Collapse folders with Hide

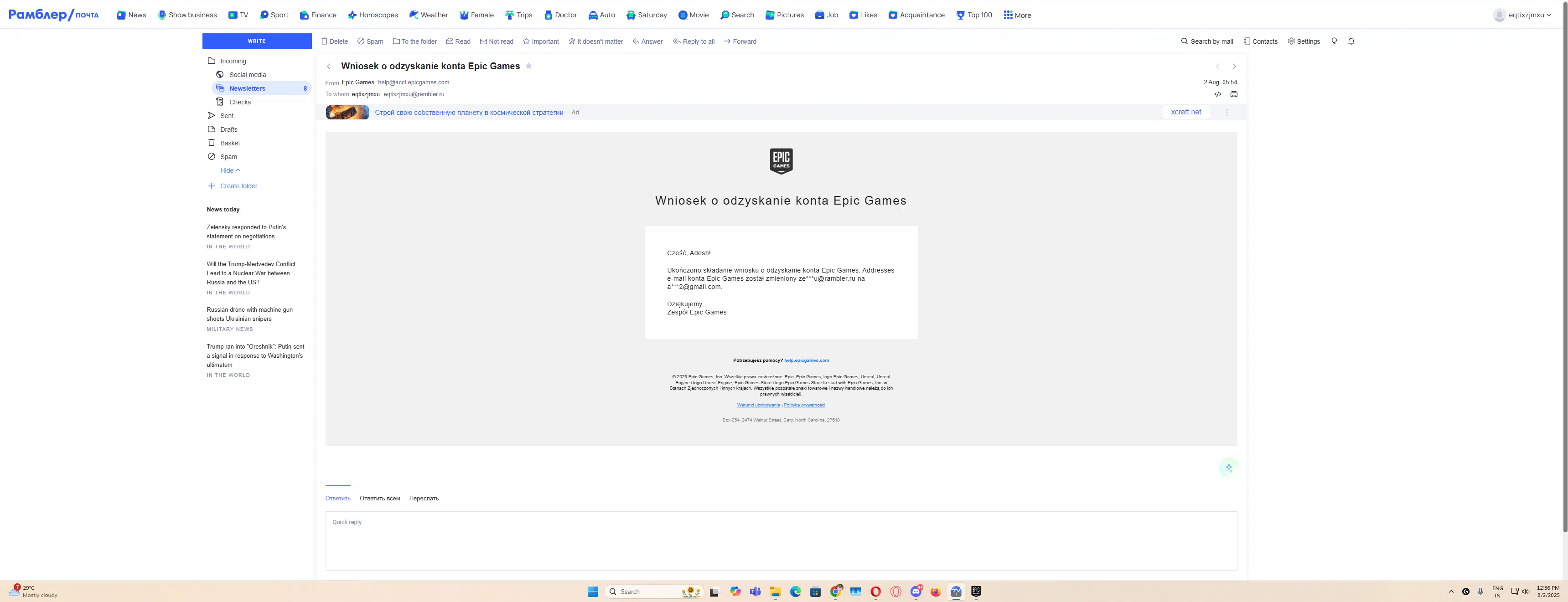coord(230,170)
